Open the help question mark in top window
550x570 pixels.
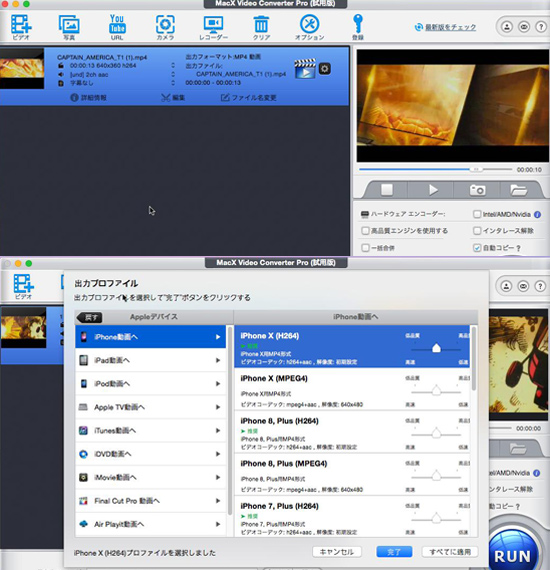[x=541, y=27]
